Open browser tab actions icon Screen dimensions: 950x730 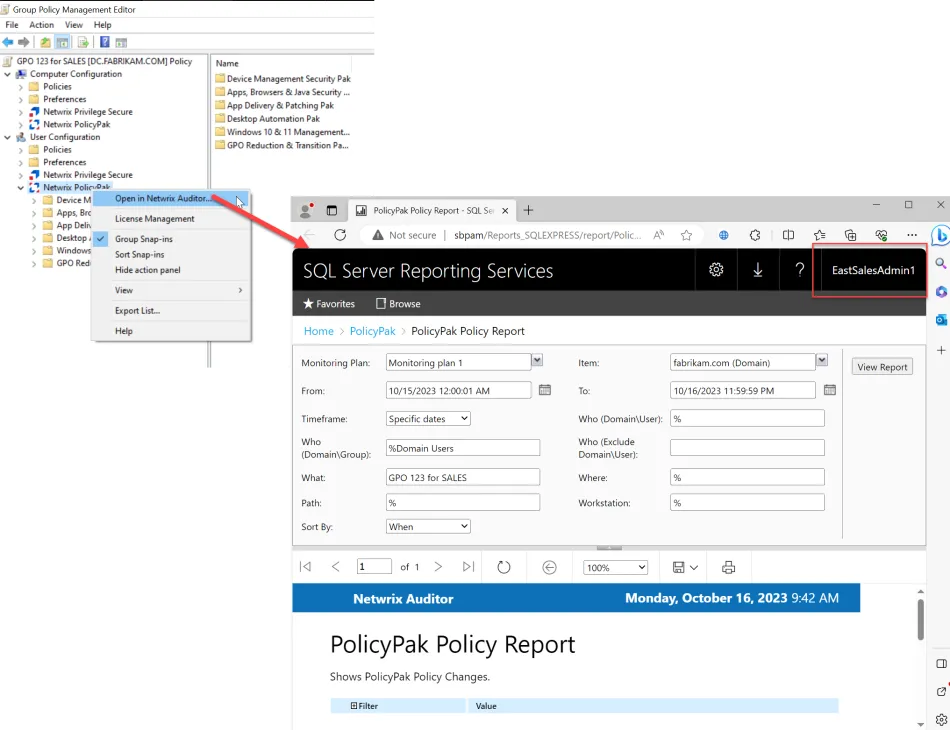point(331,210)
